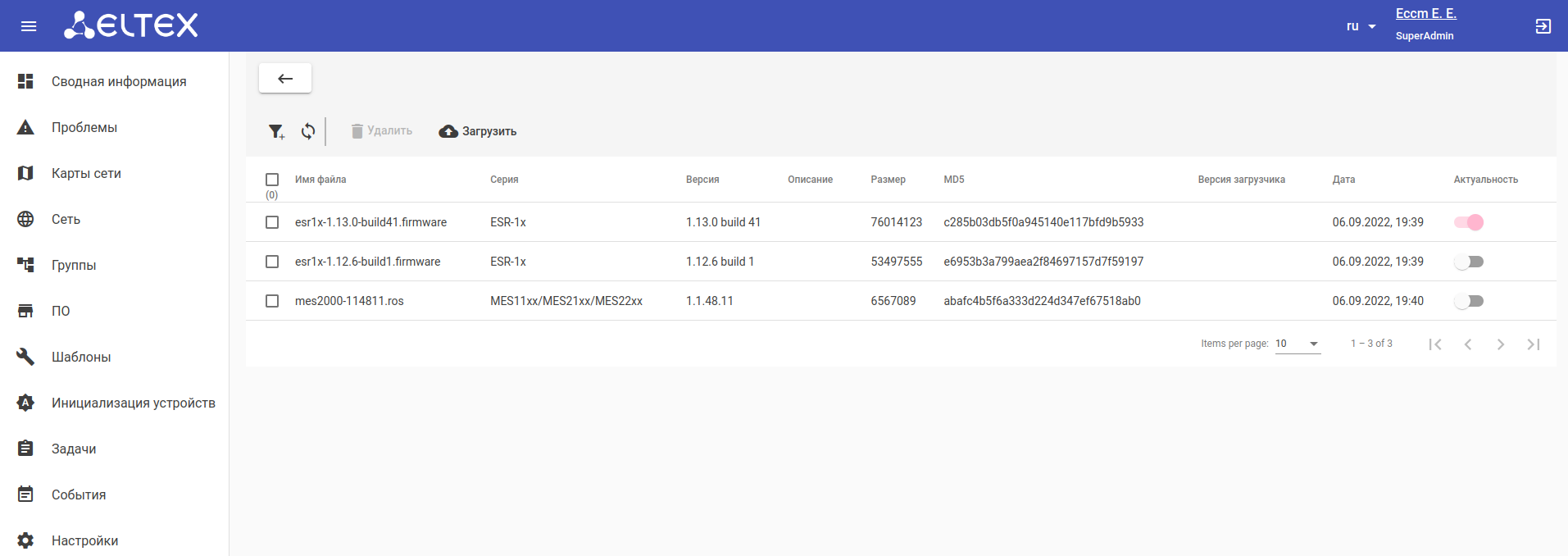1568x556 pixels.
Task: Sort by the Имя файла column header
Action: [320, 180]
